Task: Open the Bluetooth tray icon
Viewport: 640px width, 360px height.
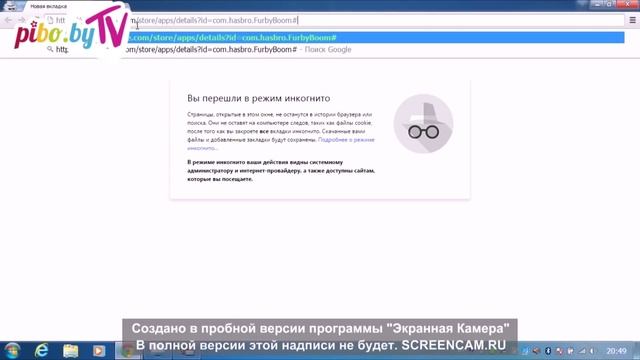Action: pyautogui.click(x=548, y=351)
